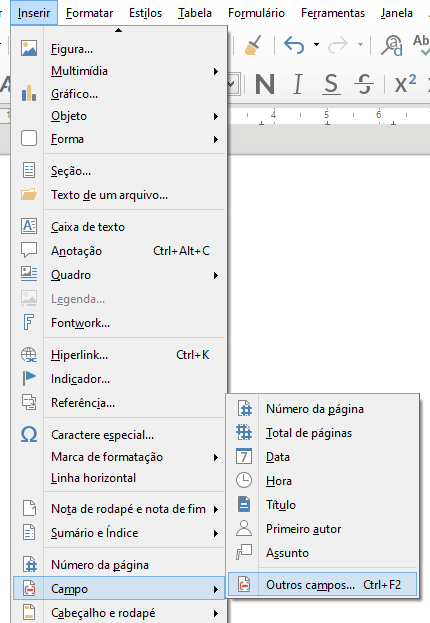The width and height of the screenshot is (430, 623).
Task: Click the Clone Formatting paintbrush icon
Action: pos(253,44)
